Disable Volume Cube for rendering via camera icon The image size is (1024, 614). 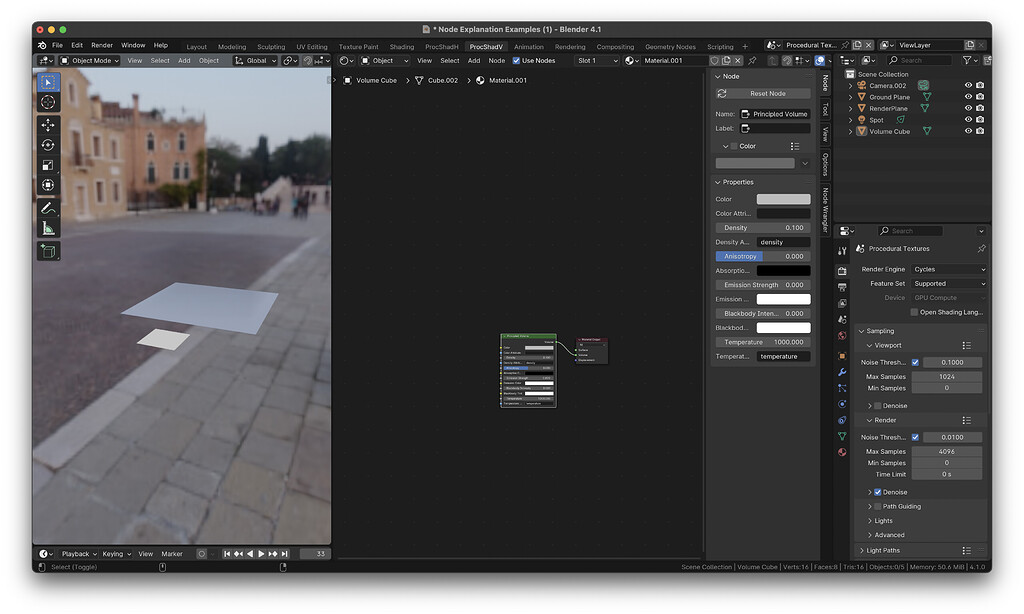coord(981,131)
